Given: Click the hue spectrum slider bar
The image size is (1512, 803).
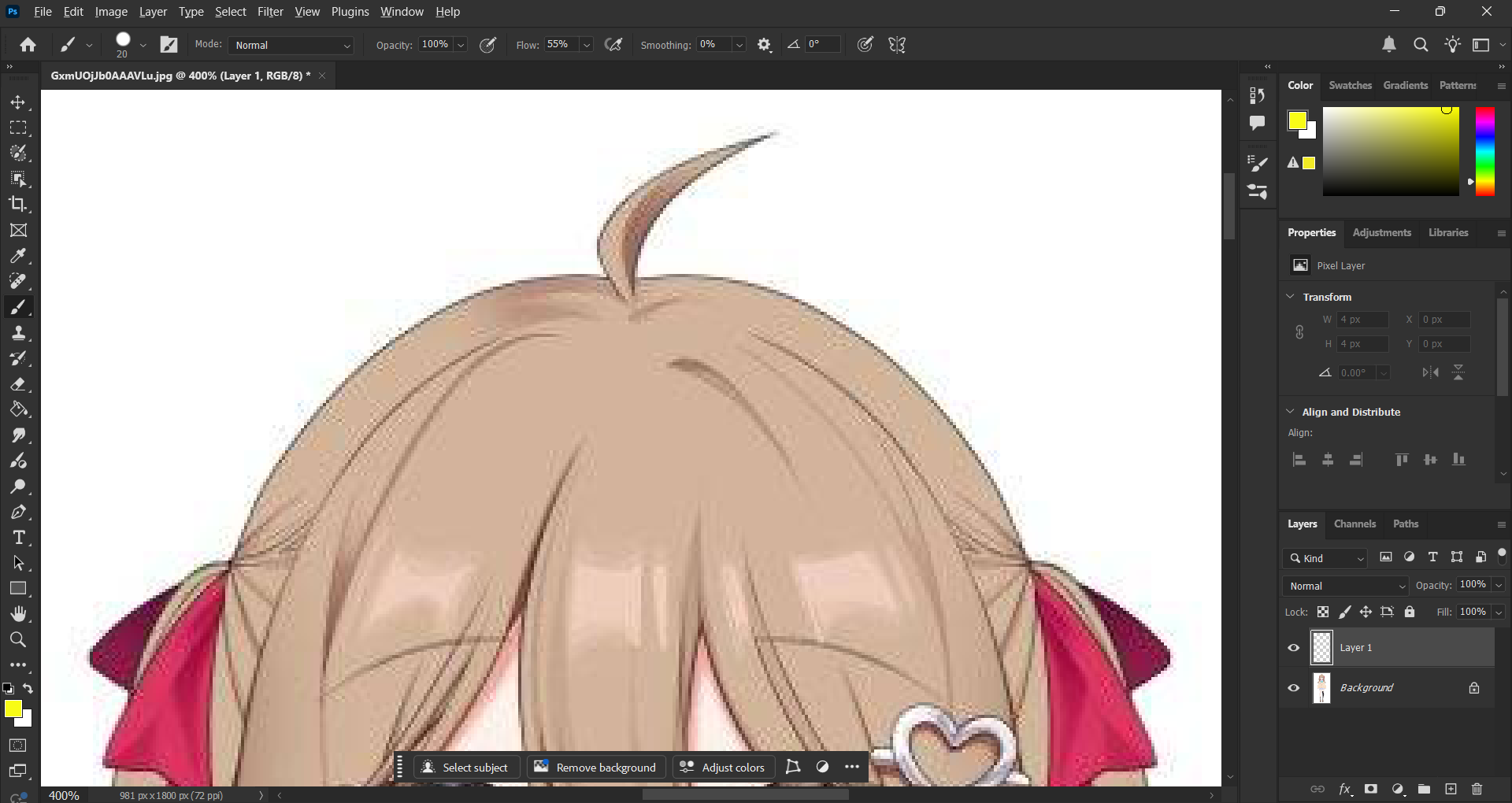Looking at the screenshot, I should pos(1484,151).
